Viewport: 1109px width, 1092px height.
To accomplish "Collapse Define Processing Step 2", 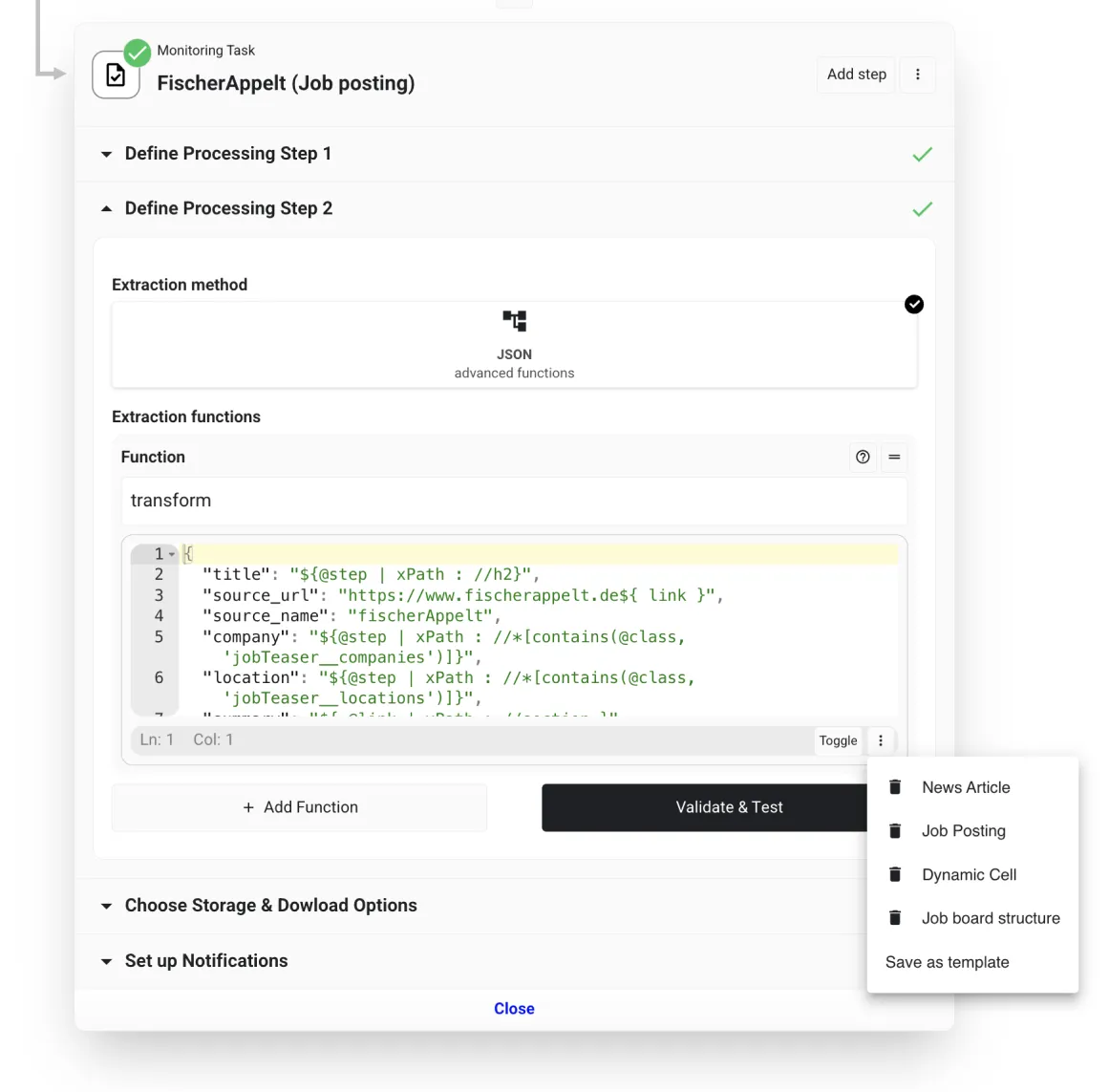I will [x=107, y=208].
